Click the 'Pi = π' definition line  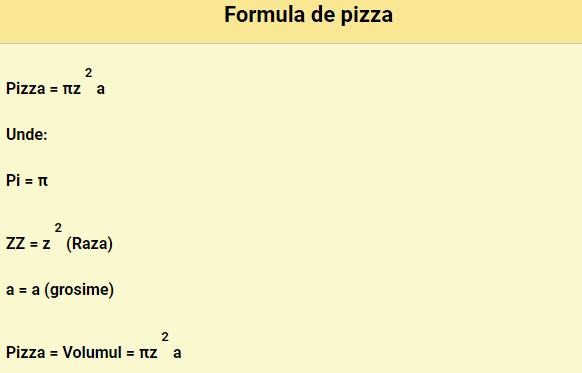point(27,181)
